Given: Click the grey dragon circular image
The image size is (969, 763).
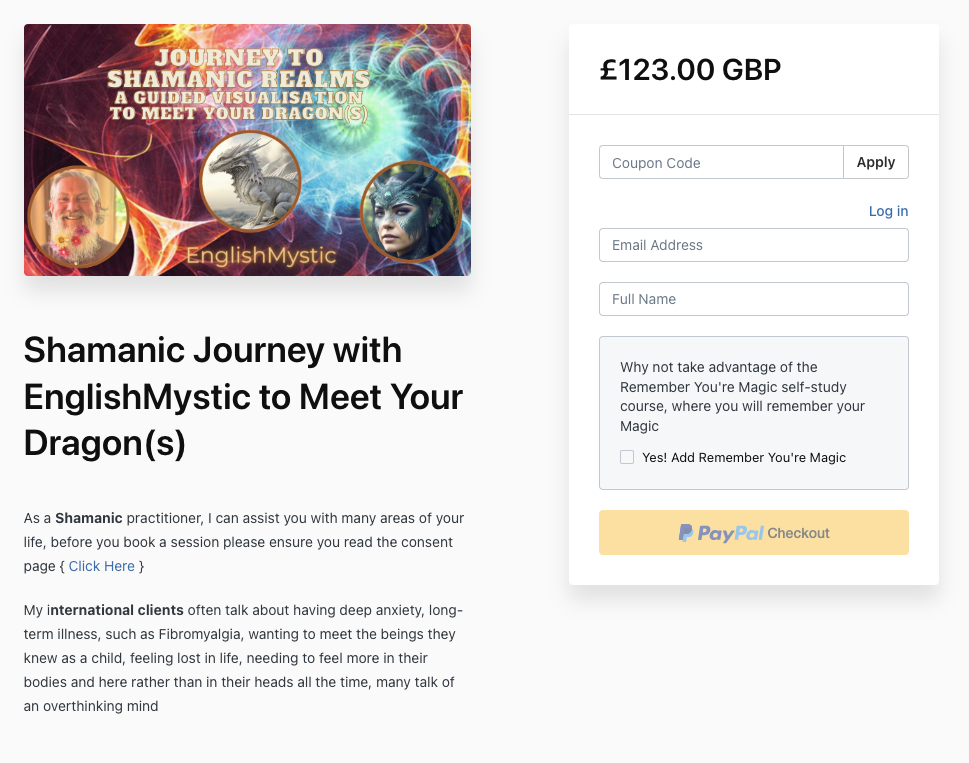Looking at the screenshot, I should coord(250,181).
